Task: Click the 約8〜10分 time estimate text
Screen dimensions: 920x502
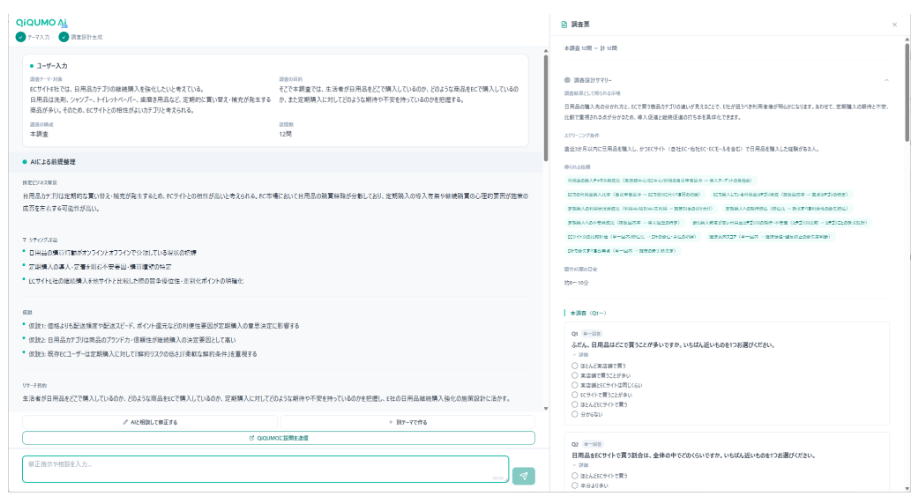Action: [576, 283]
